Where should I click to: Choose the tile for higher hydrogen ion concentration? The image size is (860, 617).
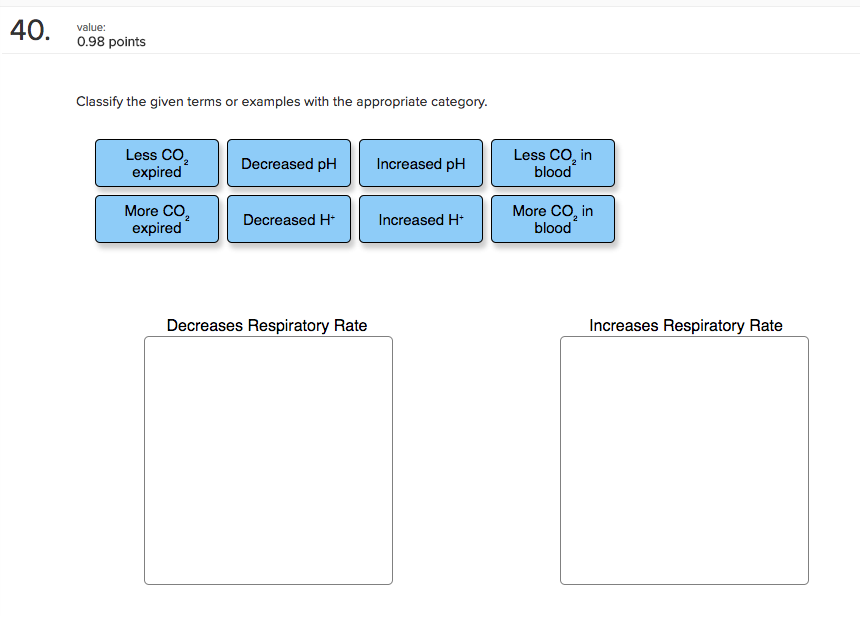pos(421,219)
